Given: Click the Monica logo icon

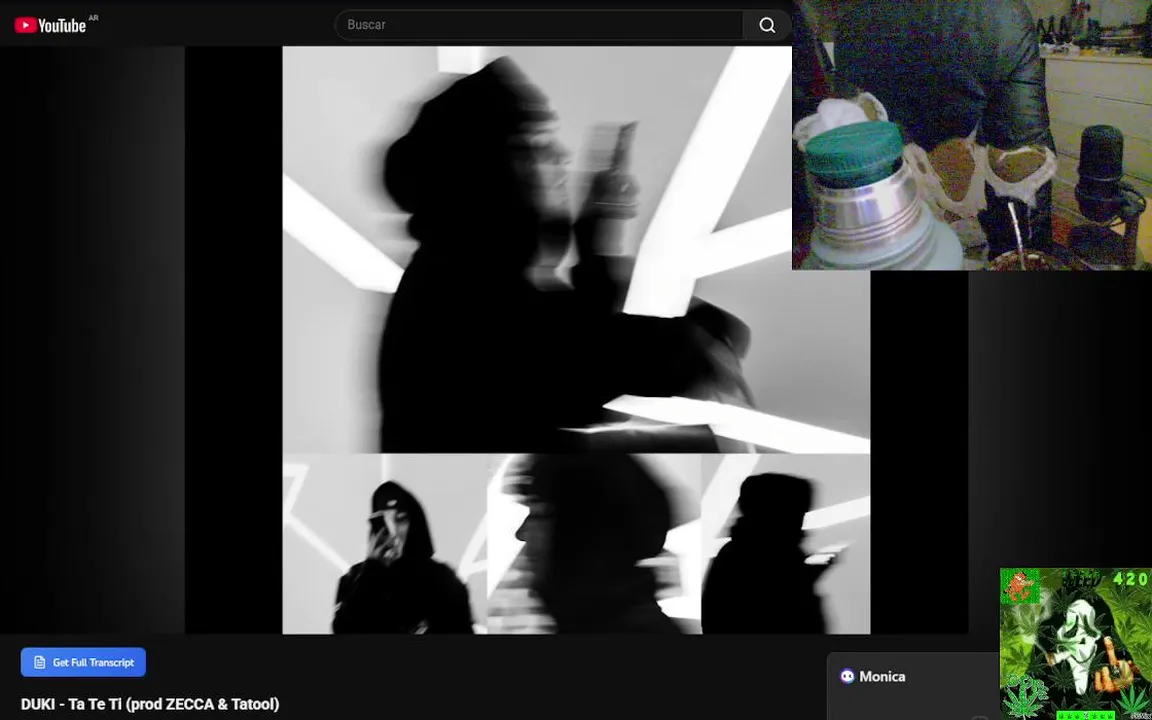Looking at the screenshot, I should (x=847, y=677).
